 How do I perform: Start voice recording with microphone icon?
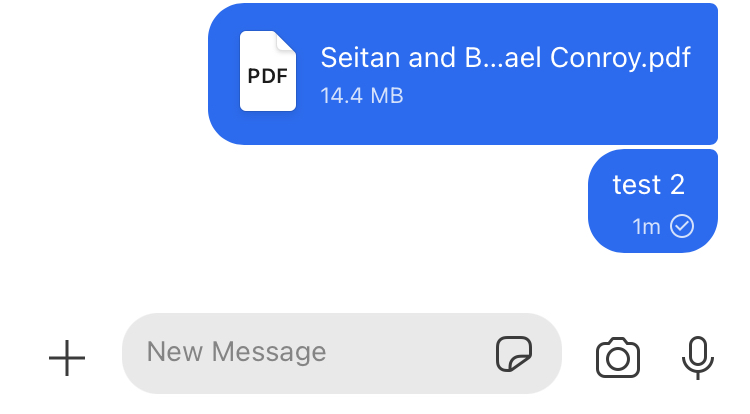point(698,358)
